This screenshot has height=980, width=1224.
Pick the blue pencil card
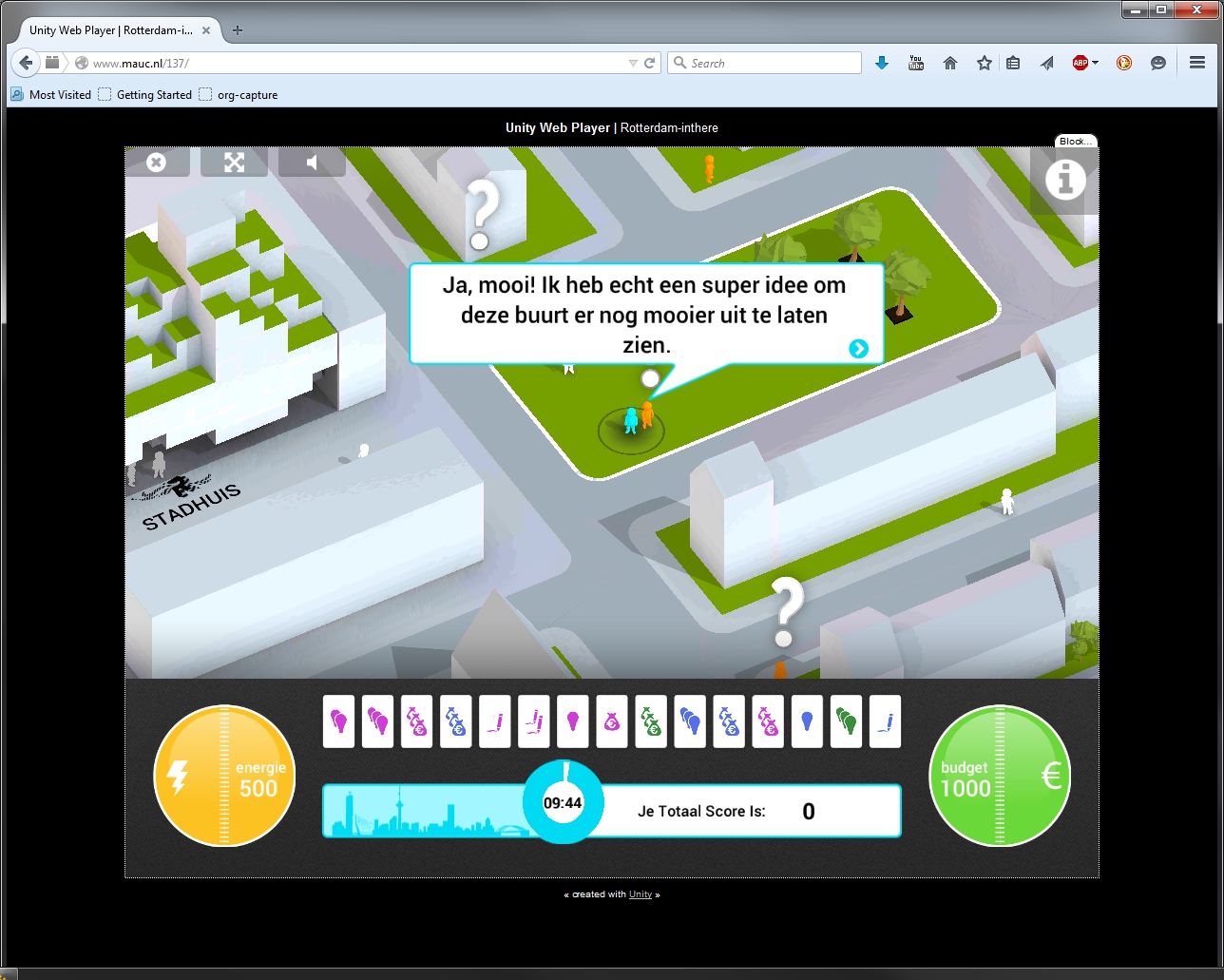click(885, 722)
